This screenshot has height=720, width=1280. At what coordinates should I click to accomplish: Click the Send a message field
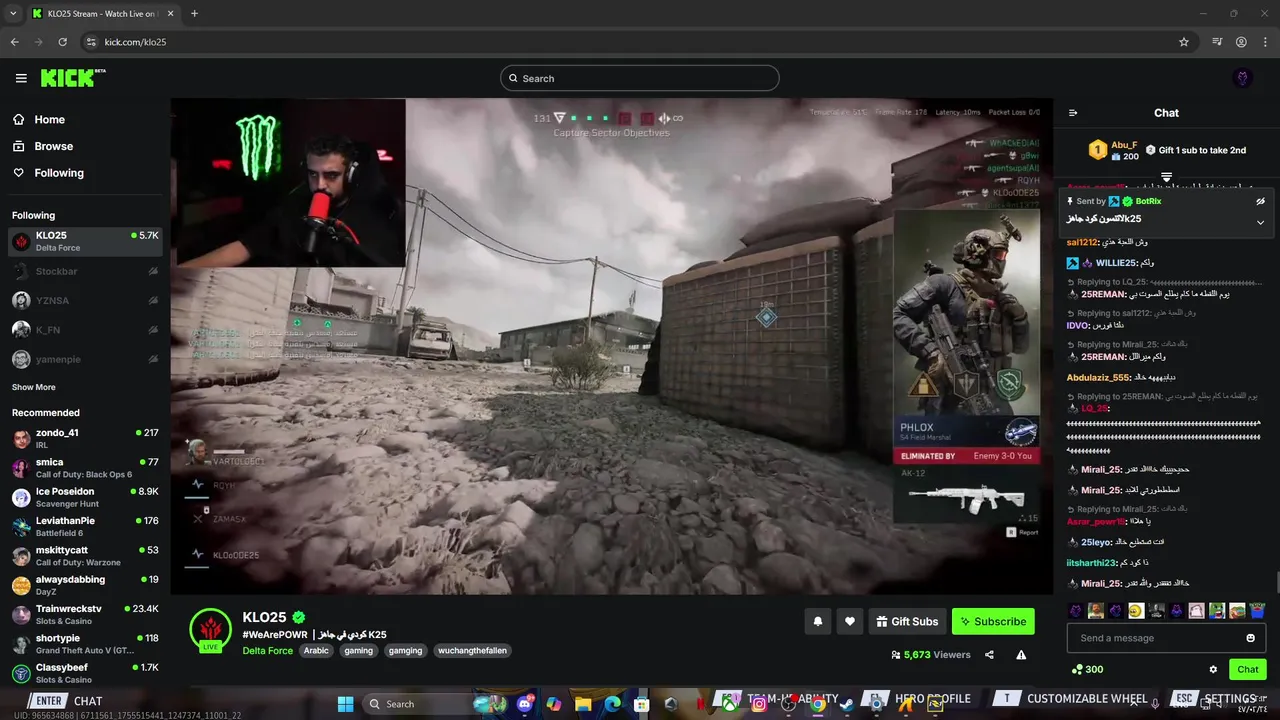pos(1166,638)
